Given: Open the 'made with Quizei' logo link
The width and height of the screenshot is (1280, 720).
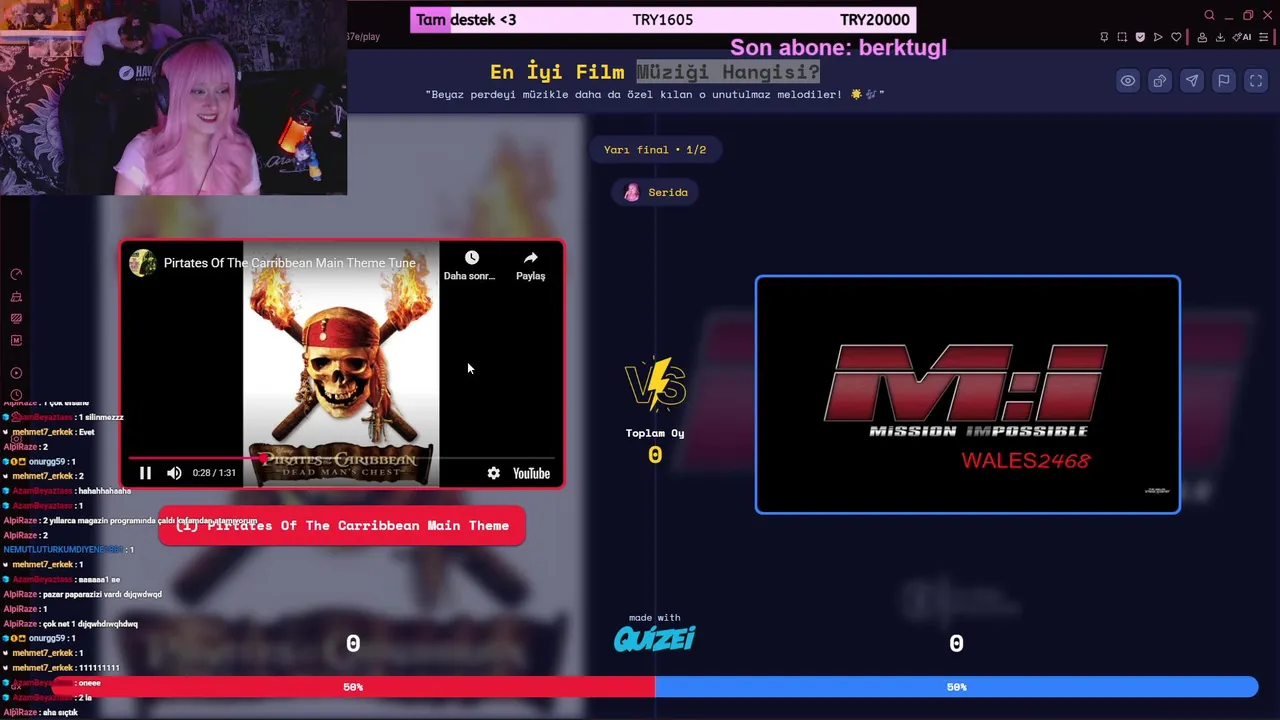Looking at the screenshot, I should 654,633.
